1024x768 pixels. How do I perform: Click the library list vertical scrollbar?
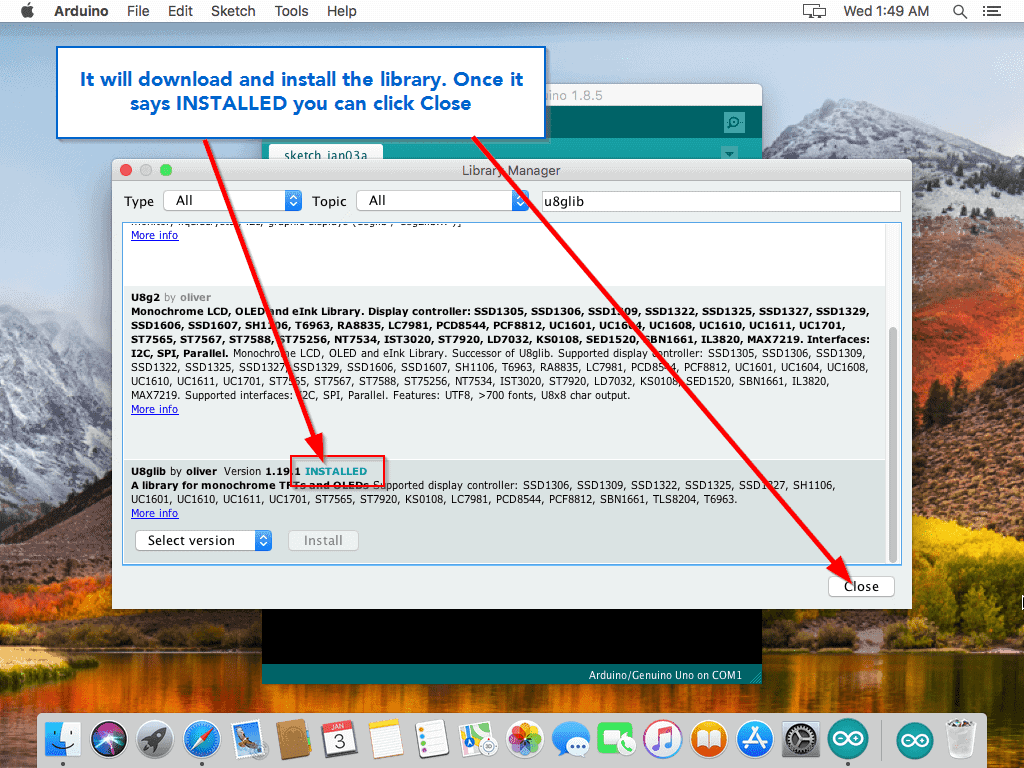tap(893, 444)
